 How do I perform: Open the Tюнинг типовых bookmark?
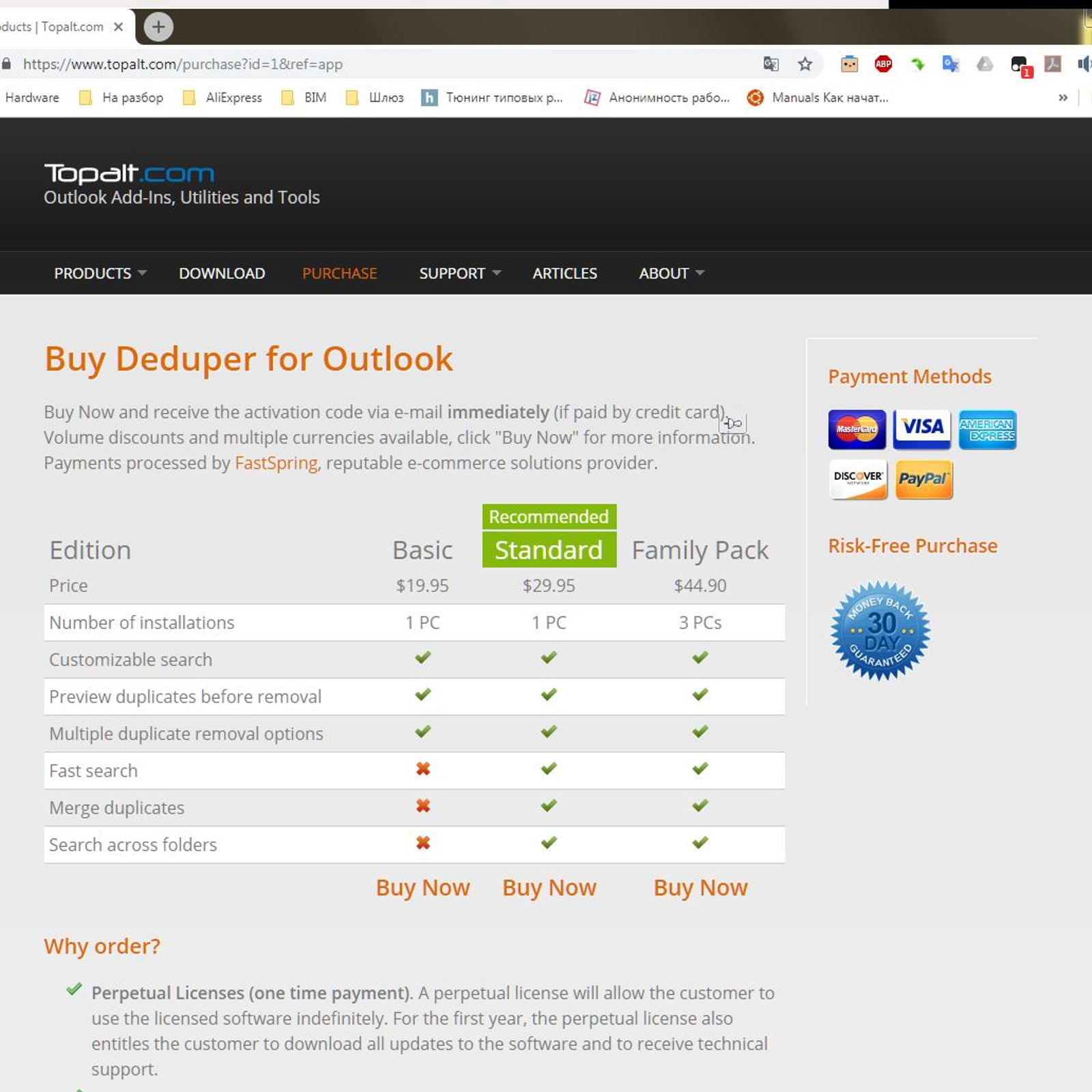(492, 98)
